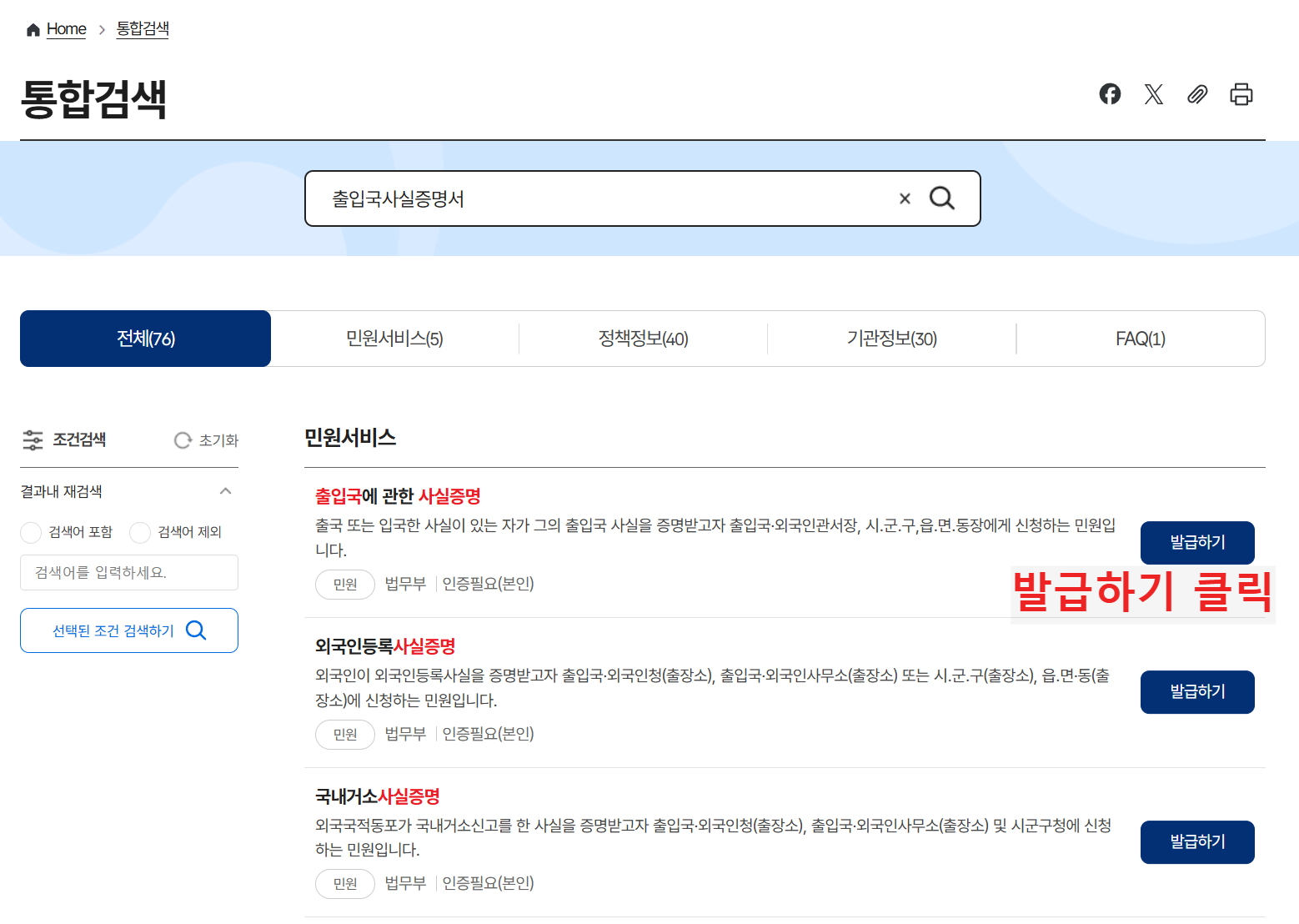The image size is (1299, 924).
Task: Click the 조건검색 filter sliders icon
Action: click(x=33, y=440)
